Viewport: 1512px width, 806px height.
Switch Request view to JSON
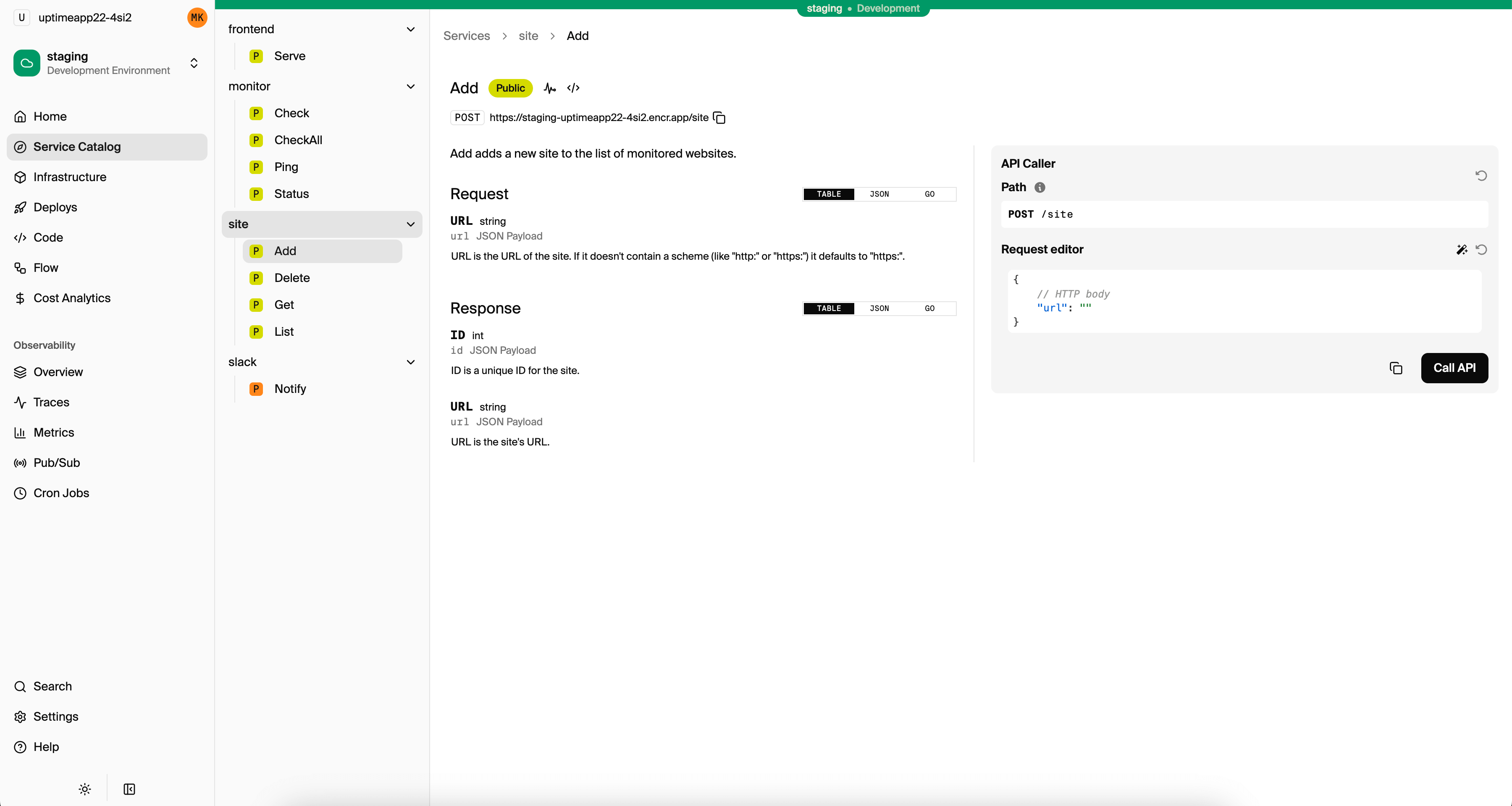(879, 195)
